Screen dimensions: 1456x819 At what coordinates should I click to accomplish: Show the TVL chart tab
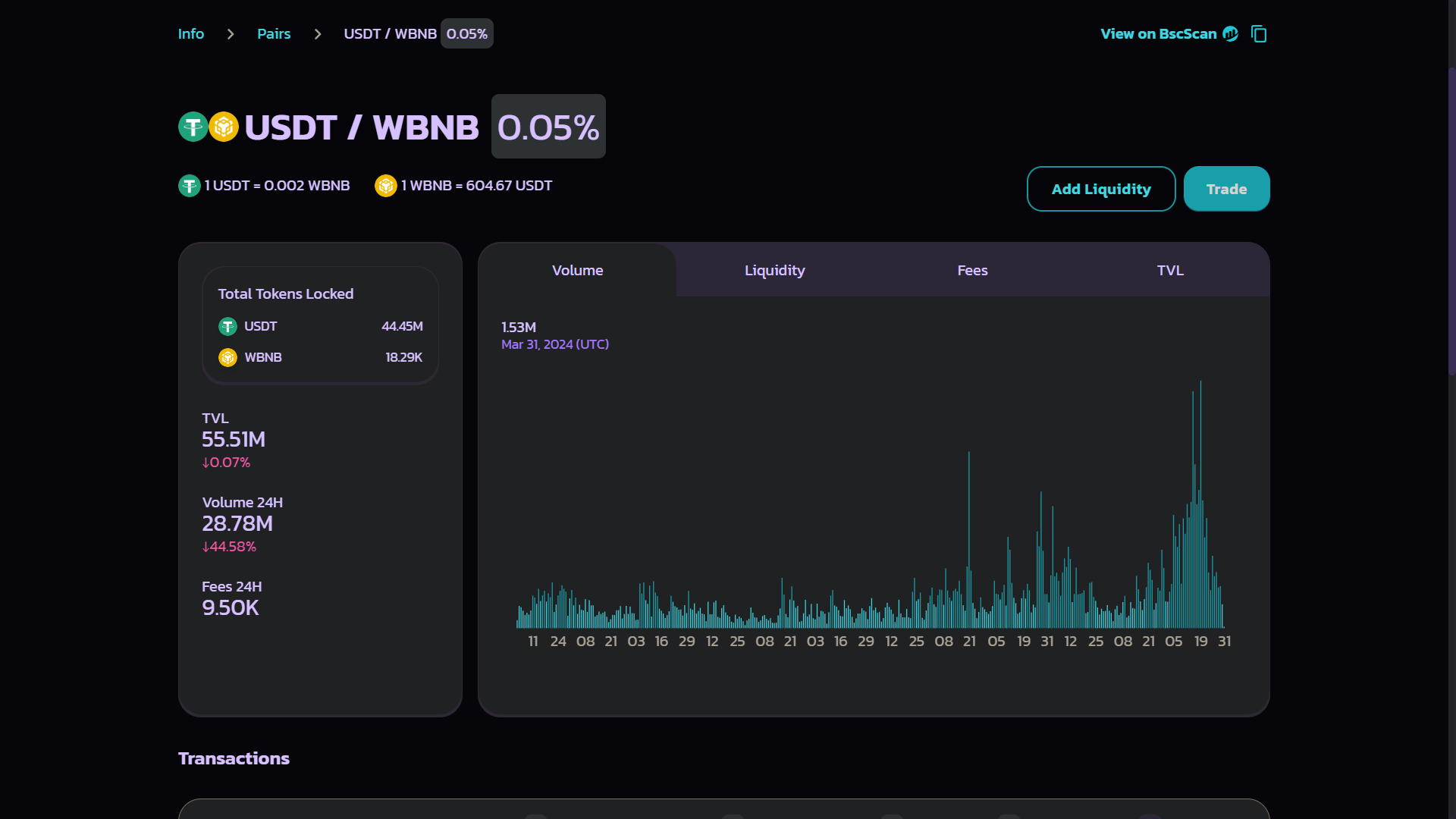point(1170,271)
